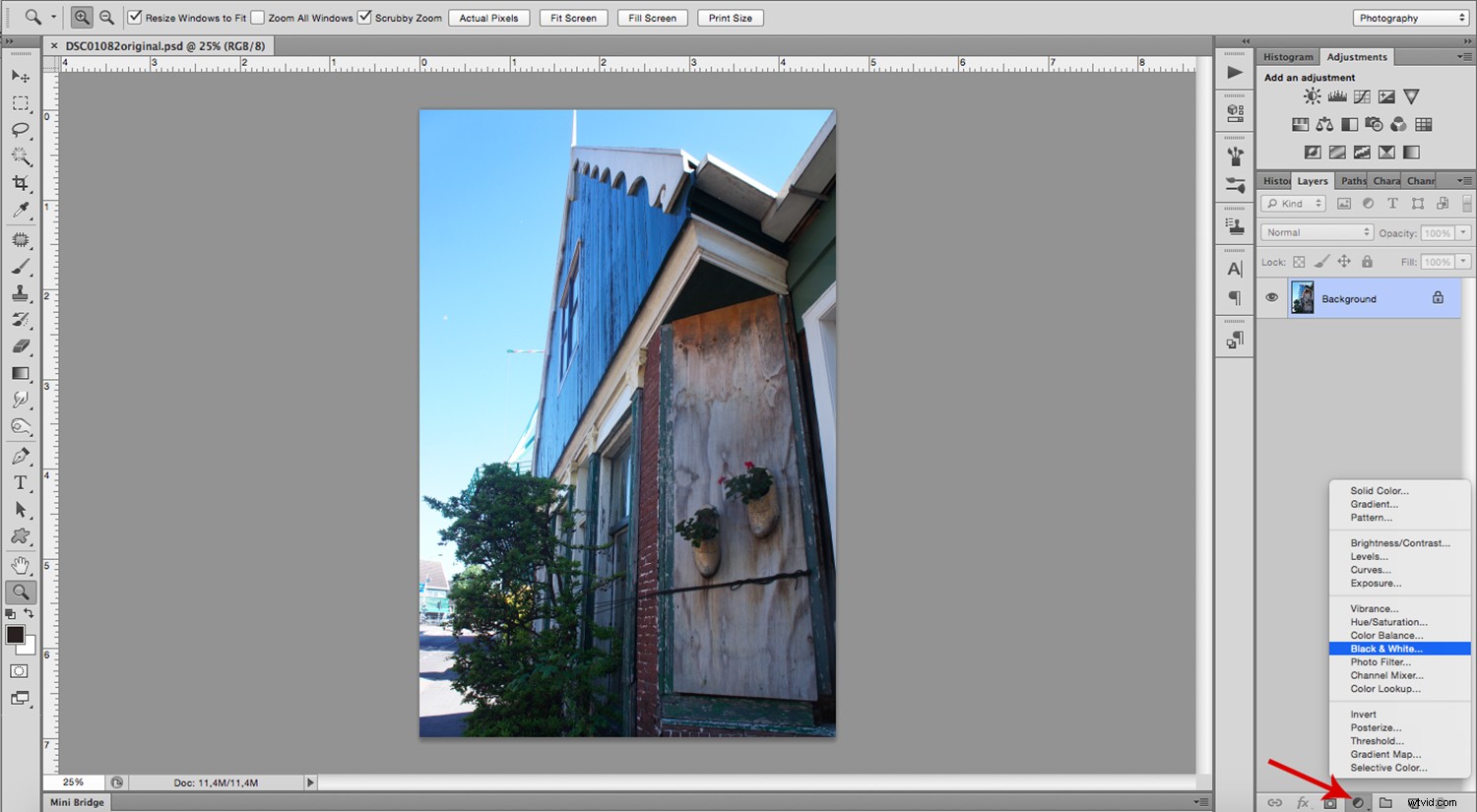Click the Fit Screen button
This screenshot has height=812, width=1477.
point(572,17)
